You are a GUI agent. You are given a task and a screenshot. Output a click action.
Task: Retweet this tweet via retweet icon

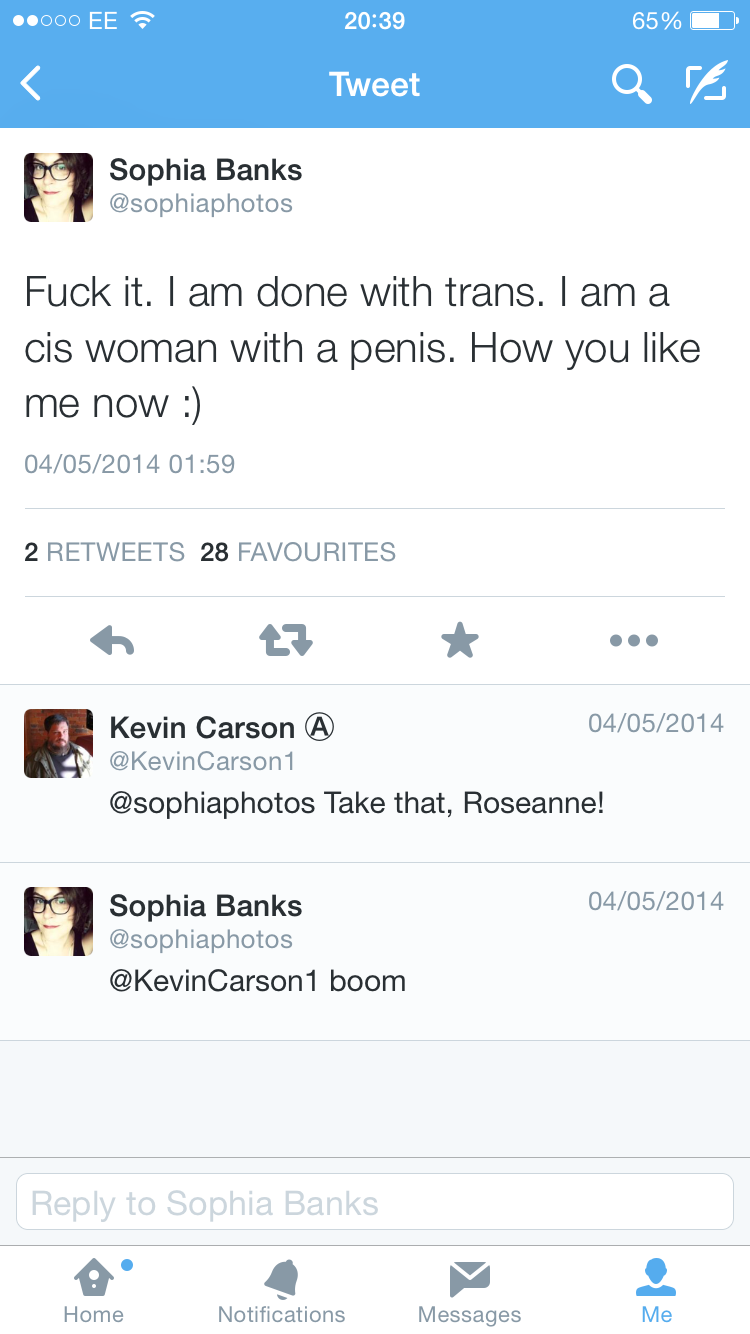point(287,640)
